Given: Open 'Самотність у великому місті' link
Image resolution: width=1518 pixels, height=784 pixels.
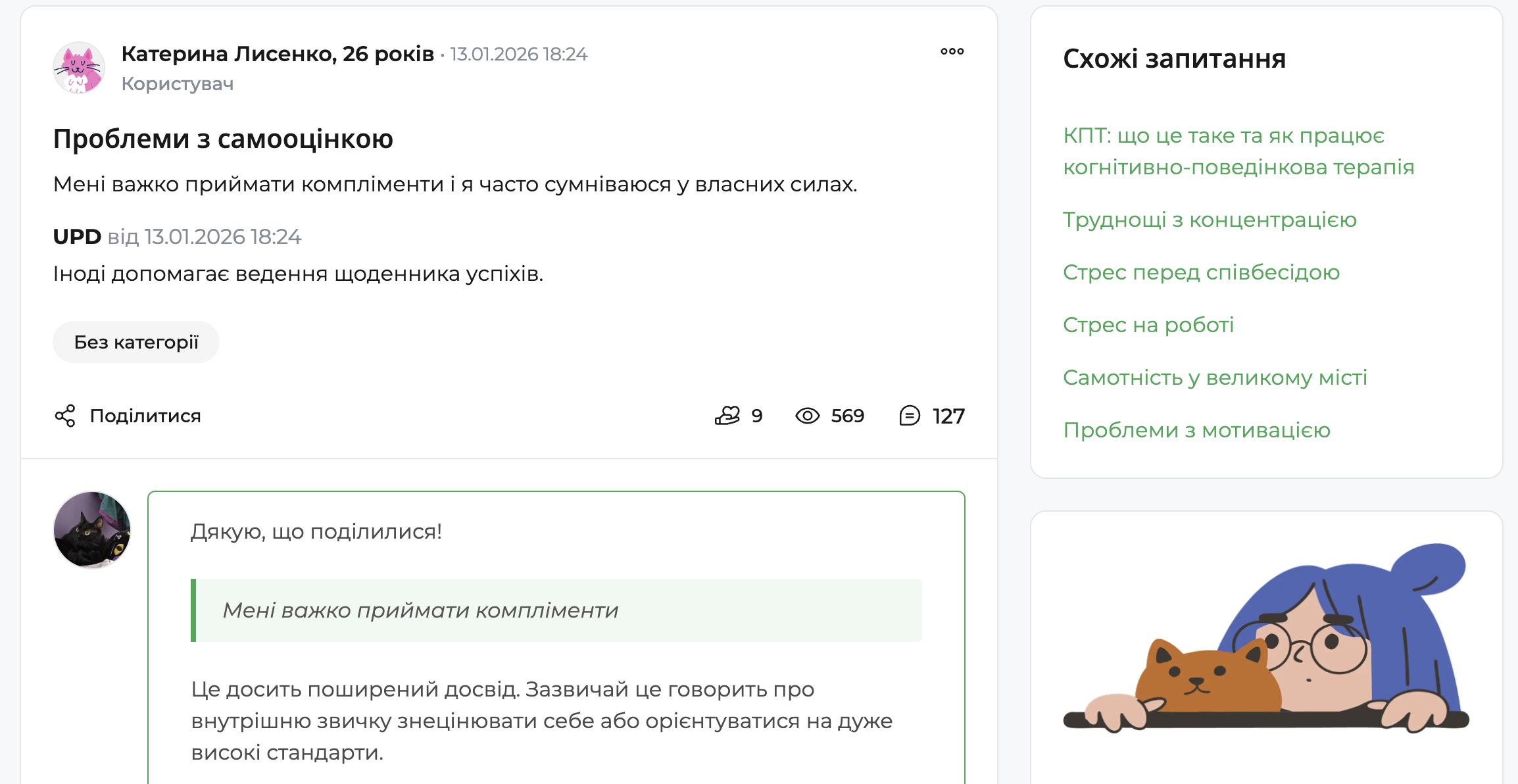Looking at the screenshot, I should point(1215,377).
